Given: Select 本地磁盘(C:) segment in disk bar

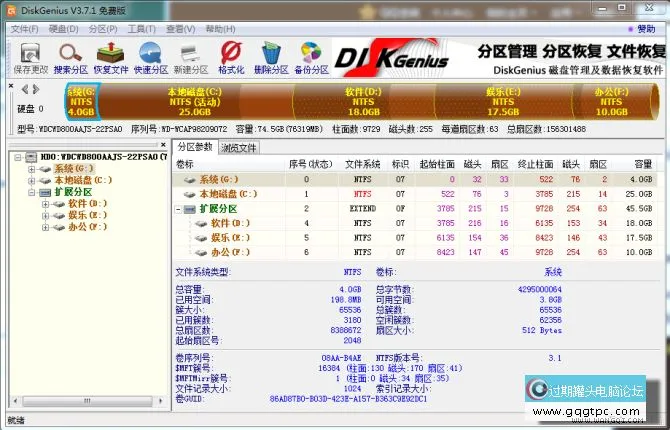Looking at the screenshot, I should click(x=195, y=102).
